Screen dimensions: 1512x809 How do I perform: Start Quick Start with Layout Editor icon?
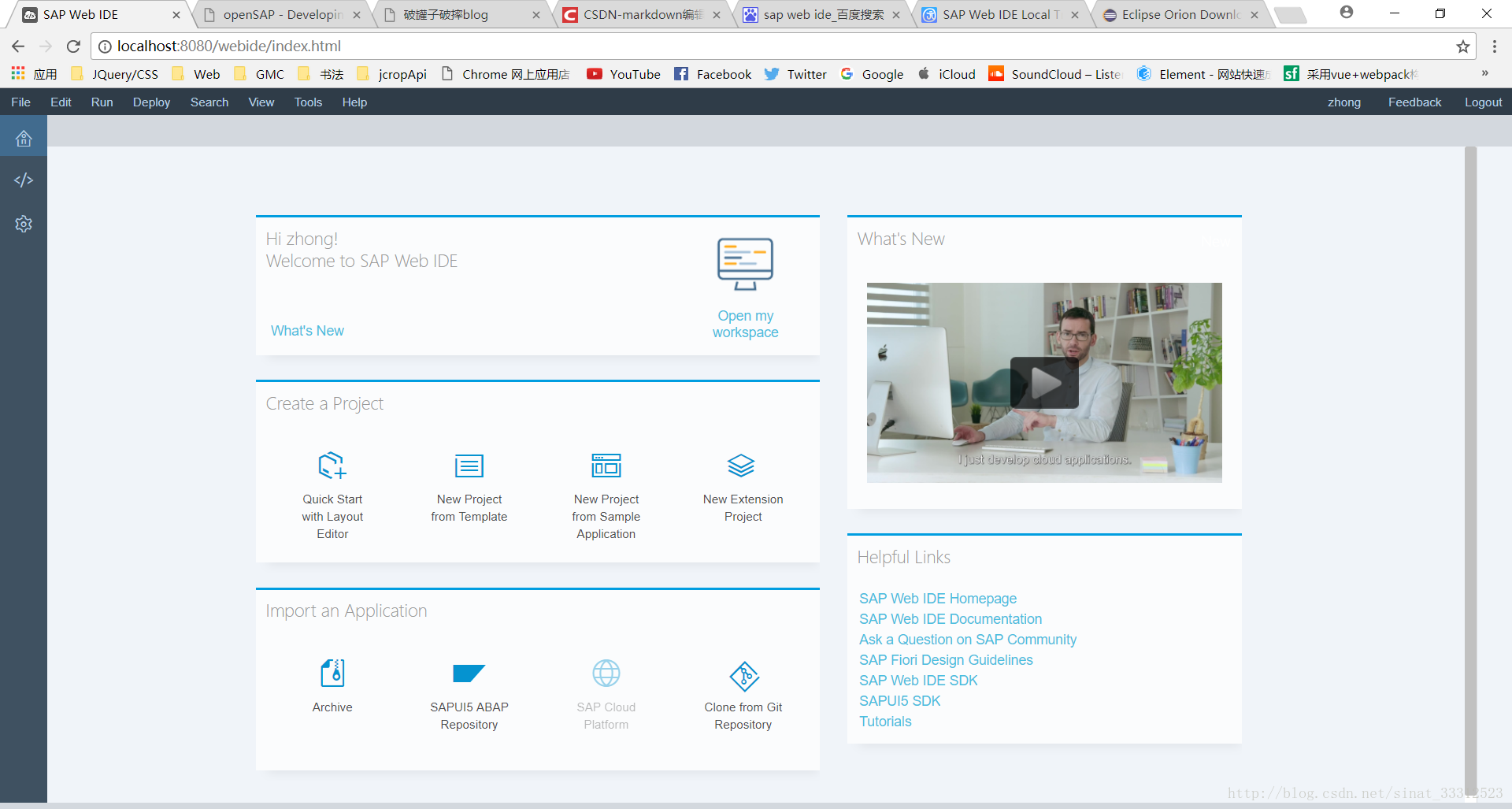coord(332,466)
